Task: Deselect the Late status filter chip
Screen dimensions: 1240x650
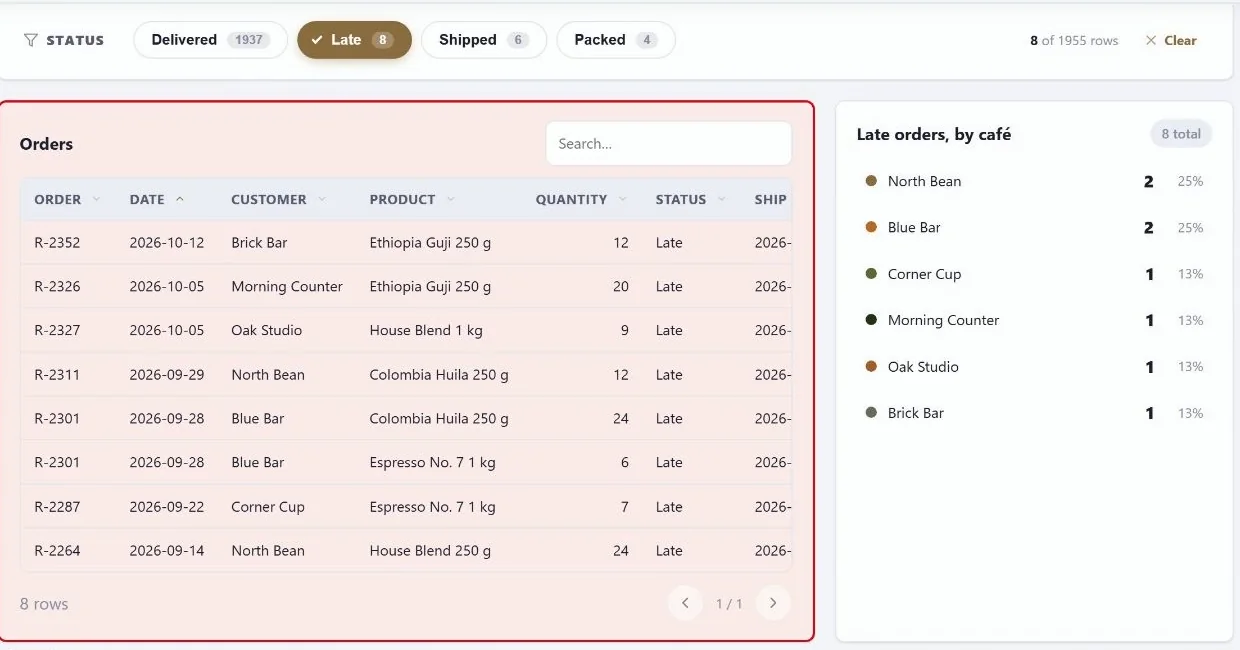Action: pos(354,40)
